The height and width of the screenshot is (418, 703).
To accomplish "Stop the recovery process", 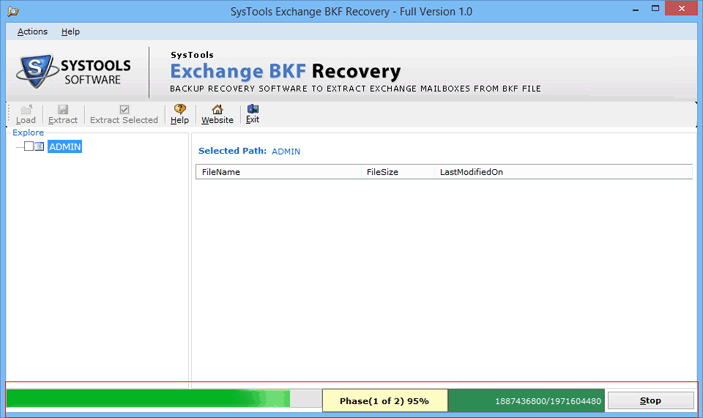I will tap(650, 401).
